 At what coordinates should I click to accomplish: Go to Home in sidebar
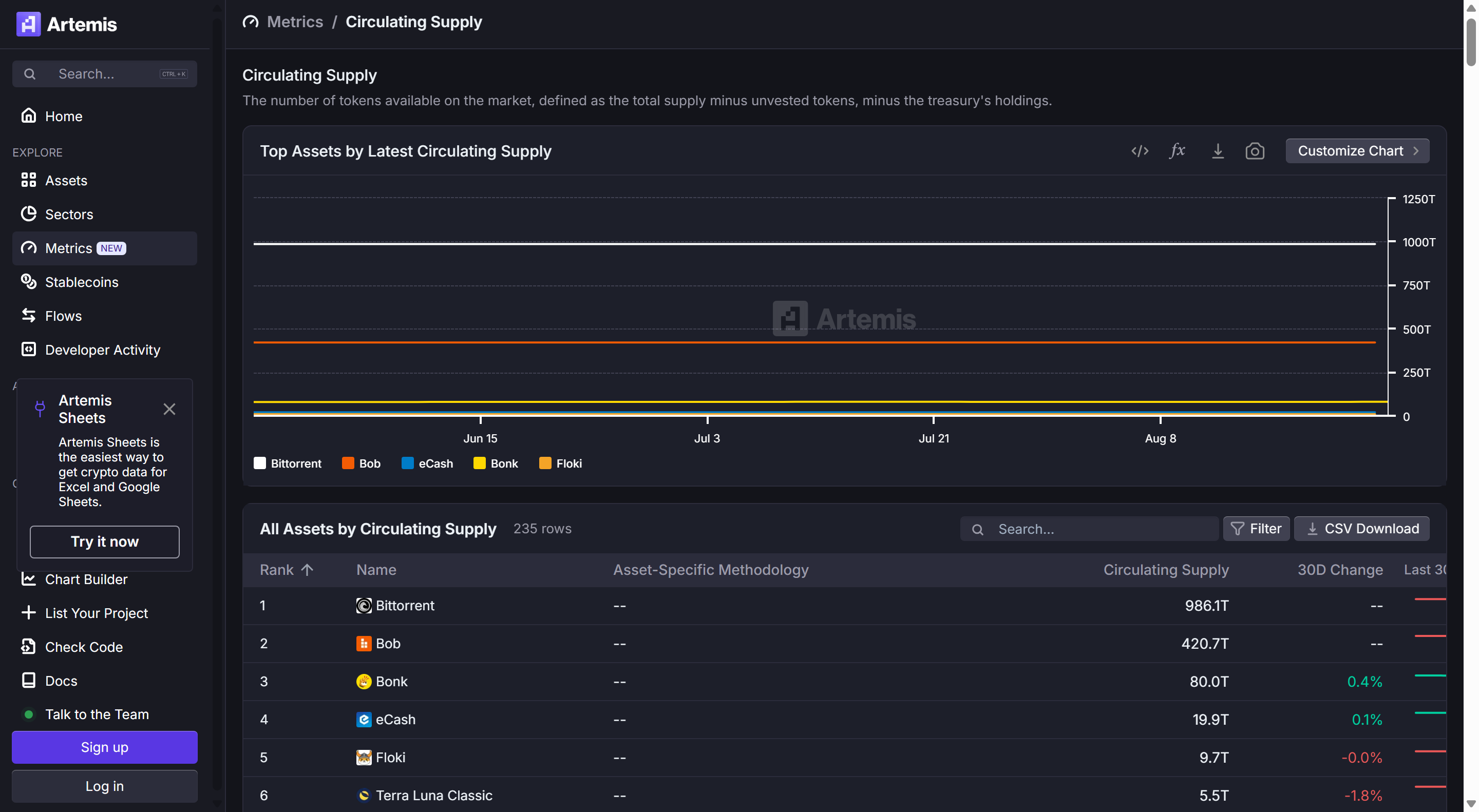tap(104, 116)
